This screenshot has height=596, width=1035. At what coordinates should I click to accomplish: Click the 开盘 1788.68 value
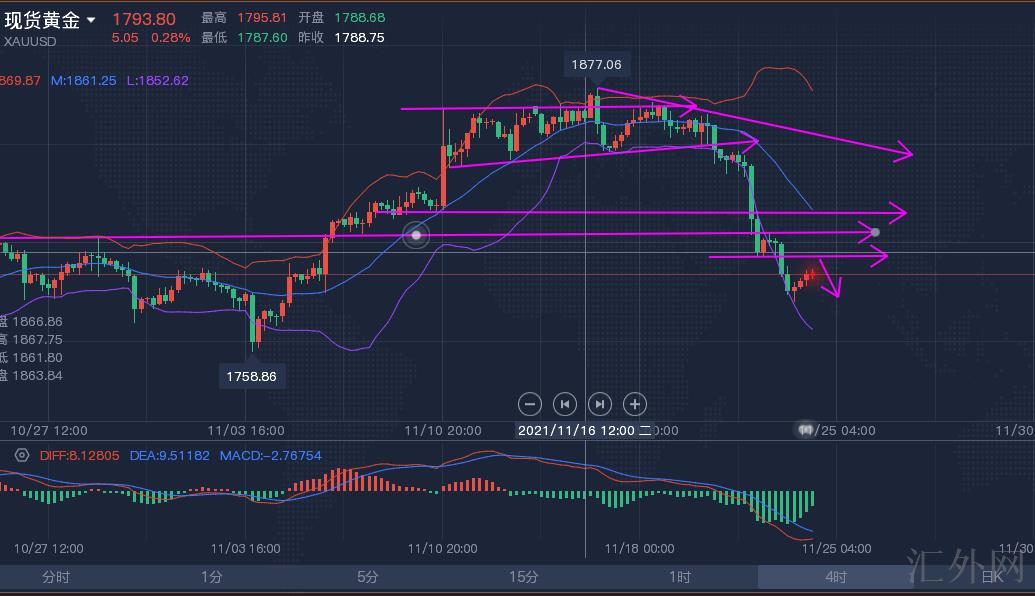point(360,18)
